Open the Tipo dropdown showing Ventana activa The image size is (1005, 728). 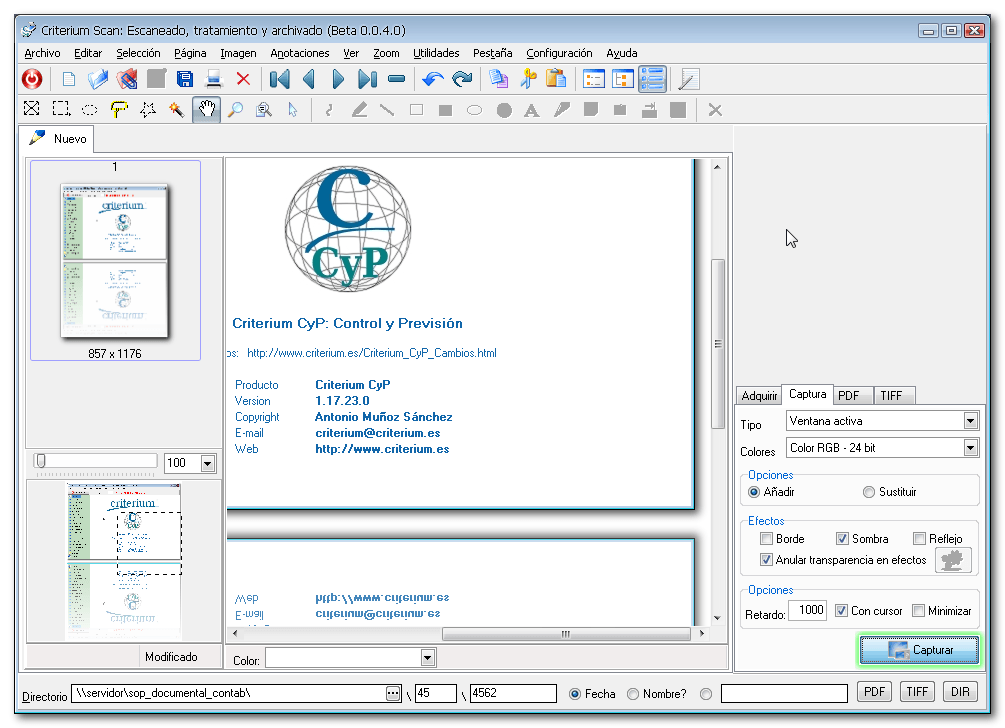tap(970, 421)
